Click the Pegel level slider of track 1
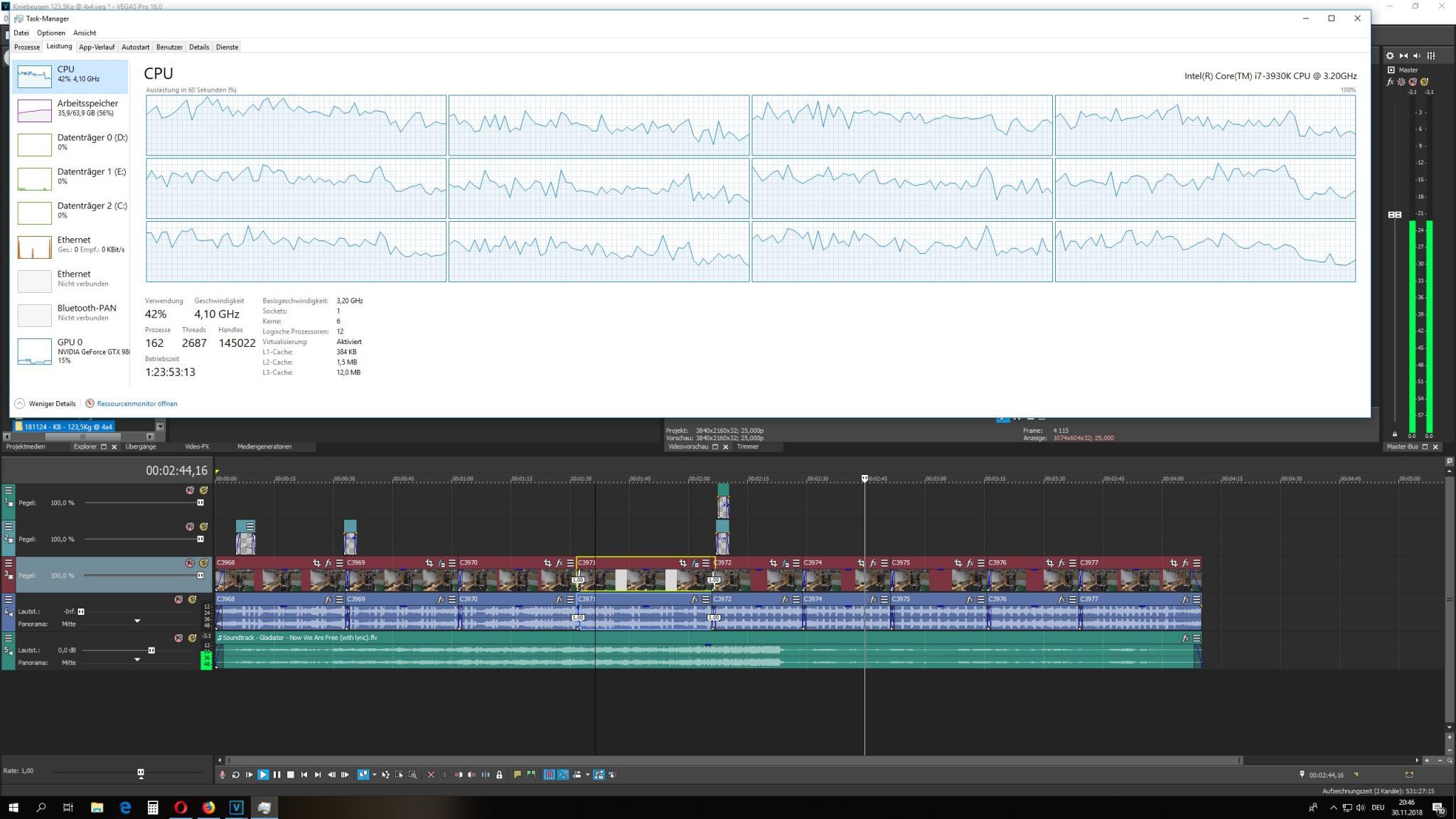Image resolution: width=1456 pixels, height=819 pixels. (200, 503)
